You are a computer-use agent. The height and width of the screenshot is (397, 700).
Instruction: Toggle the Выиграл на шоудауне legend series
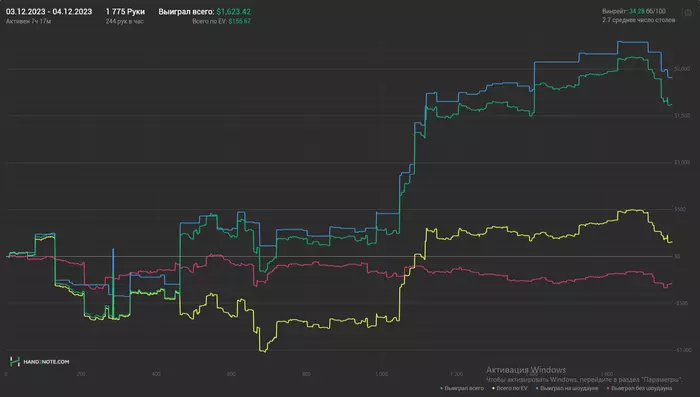pos(567,389)
